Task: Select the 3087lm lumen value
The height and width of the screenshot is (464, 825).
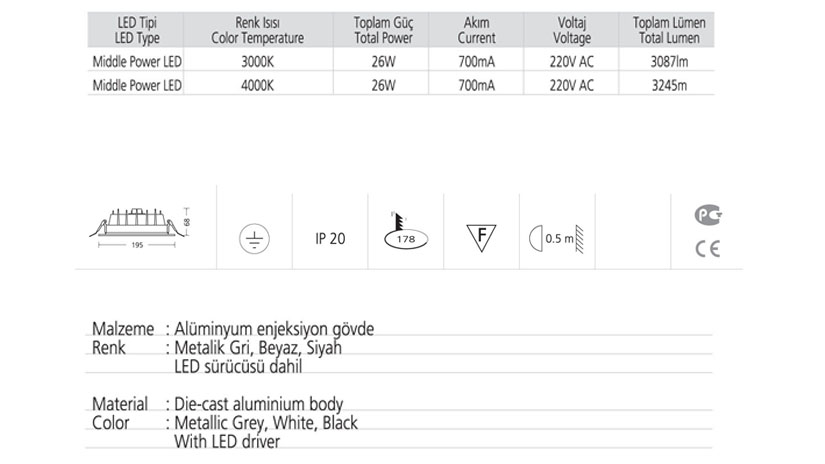Action: click(667, 62)
